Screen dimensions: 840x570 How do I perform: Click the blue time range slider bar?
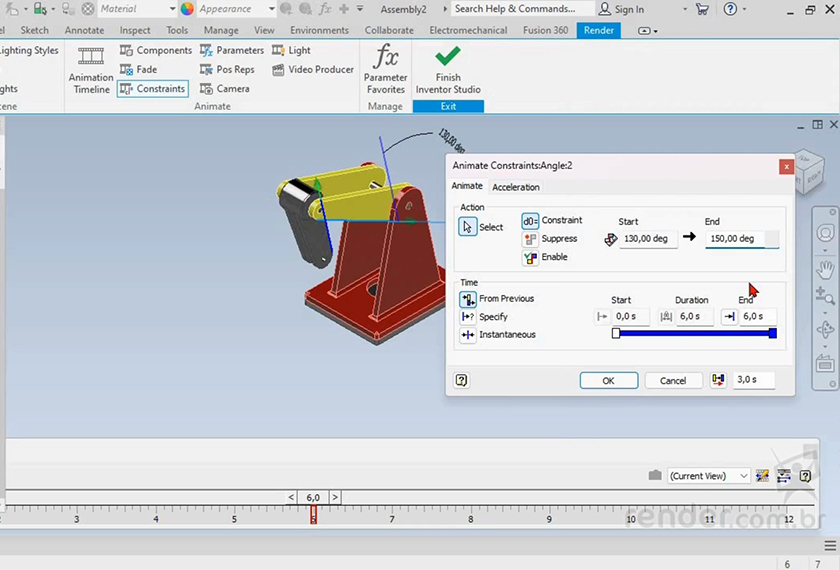point(694,334)
